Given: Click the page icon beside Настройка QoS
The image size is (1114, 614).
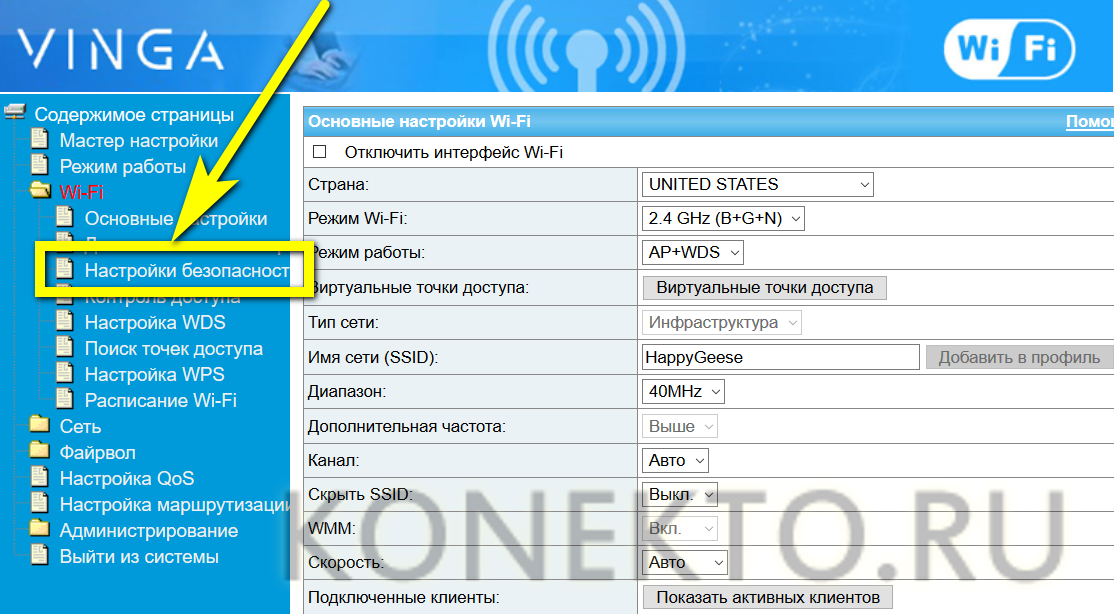Looking at the screenshot, I should pos(39,477).
